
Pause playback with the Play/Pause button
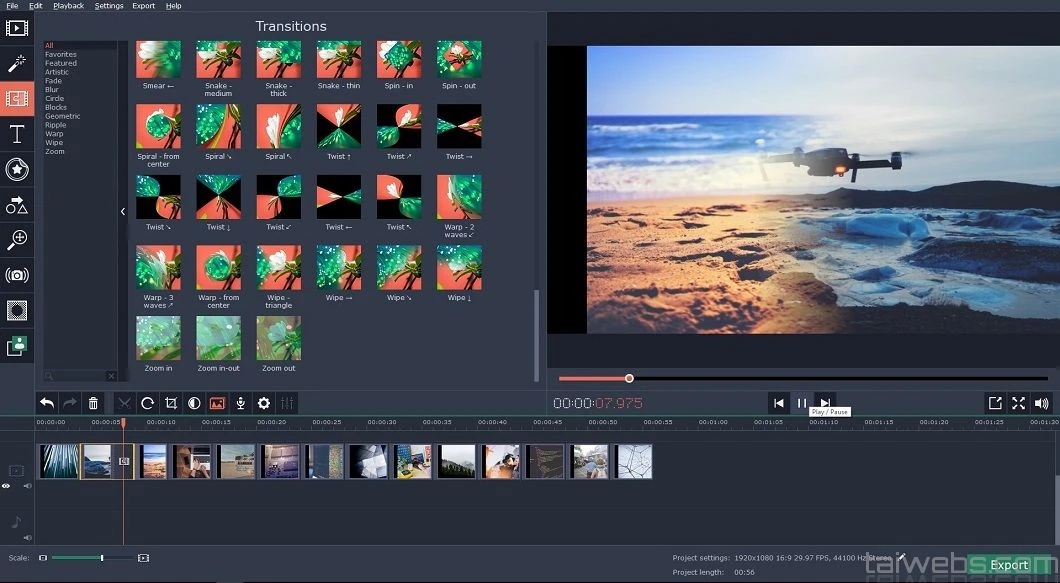point(801,403)
